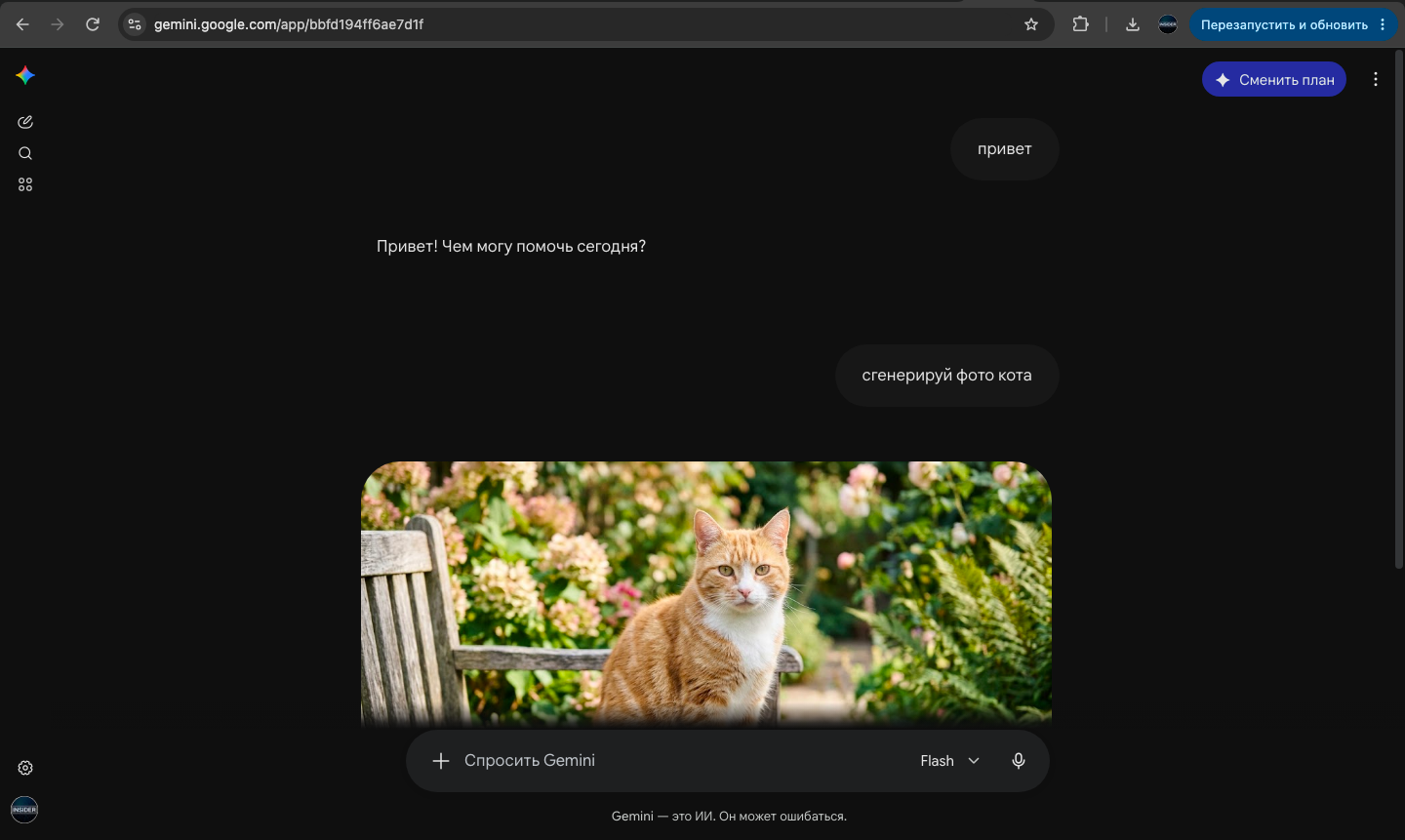Click Сменить план button
Screen dimensions: 1405x840
[1274, 80]
